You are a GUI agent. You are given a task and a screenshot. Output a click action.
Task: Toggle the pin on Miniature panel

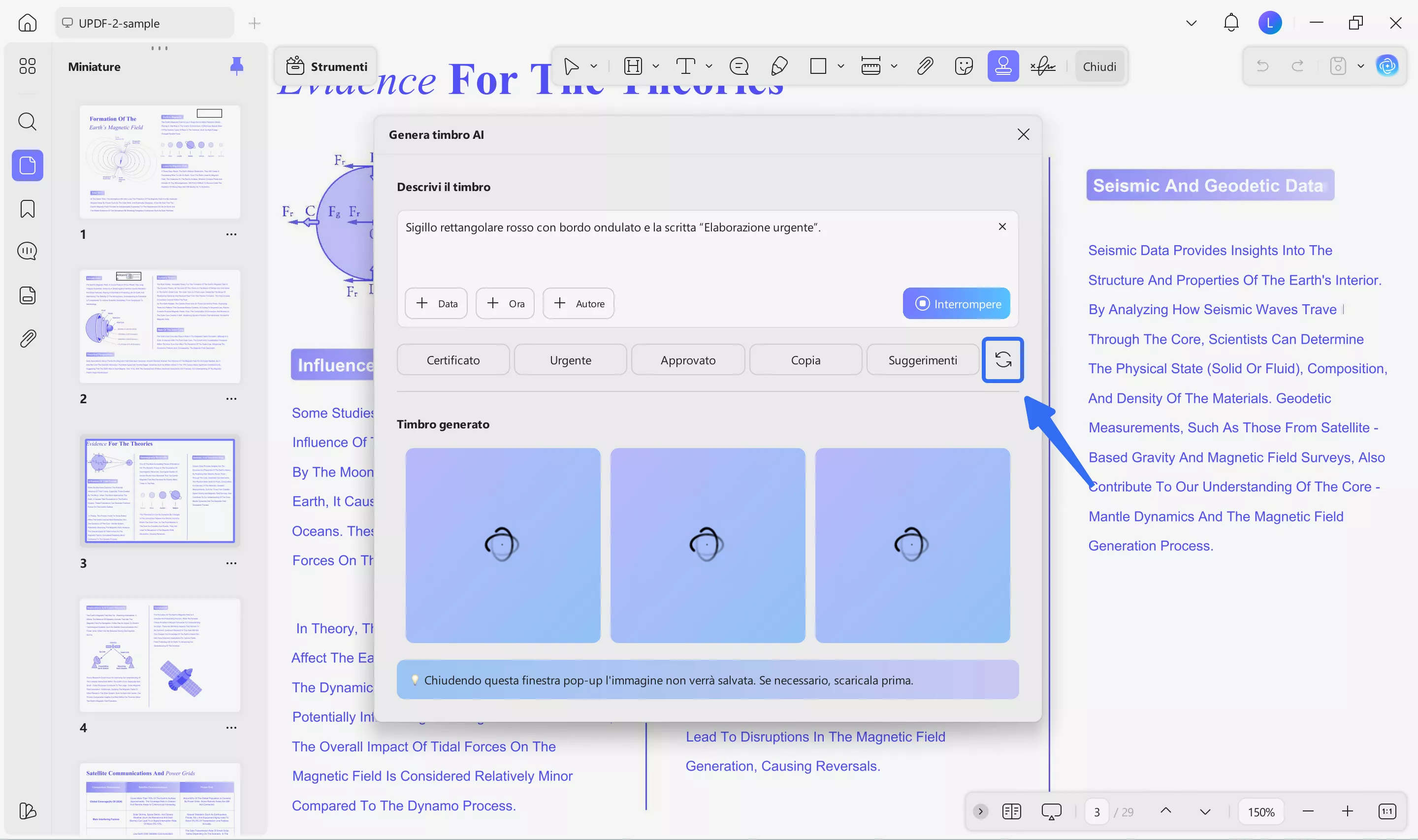236,66
